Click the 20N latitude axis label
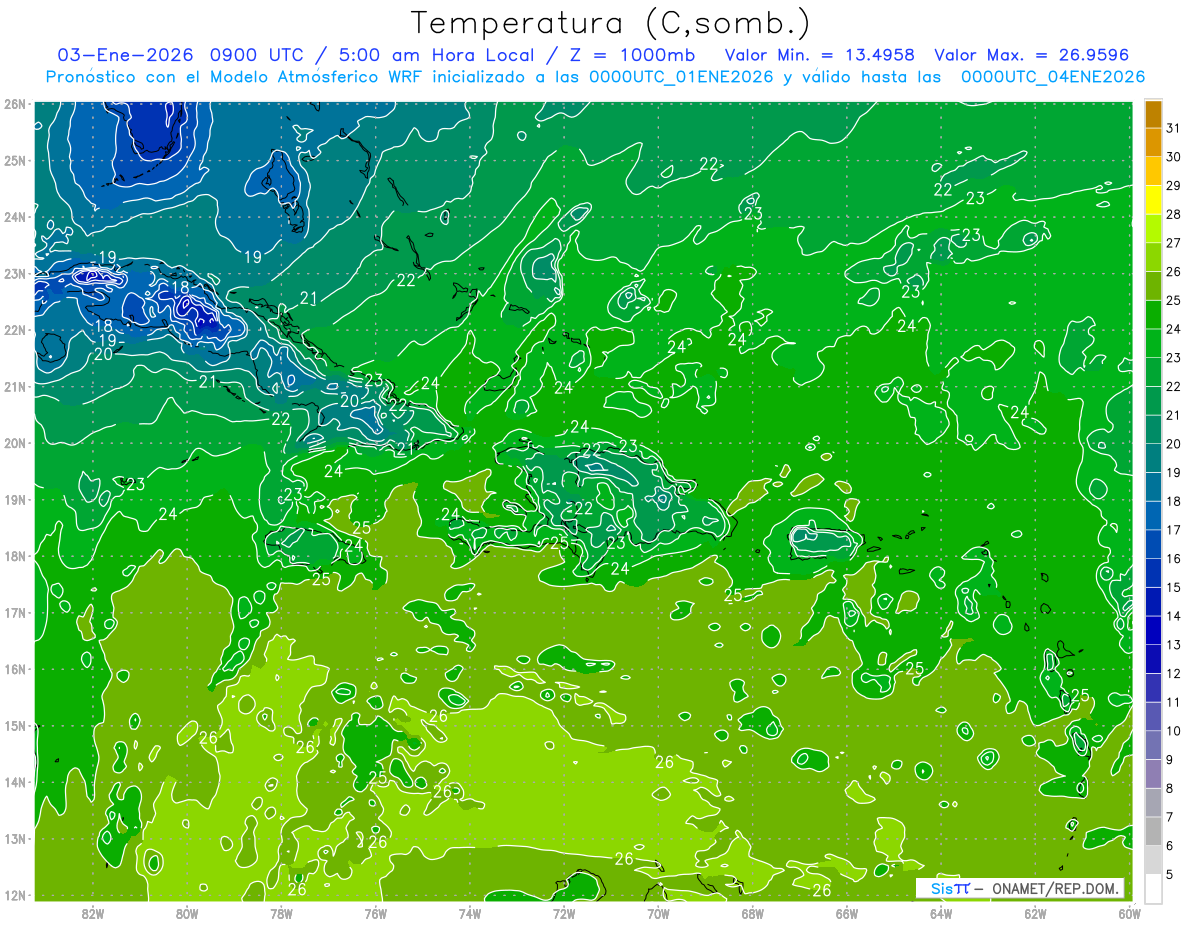The height and width of the screenshot is (927, 1200). pos(14,443)
